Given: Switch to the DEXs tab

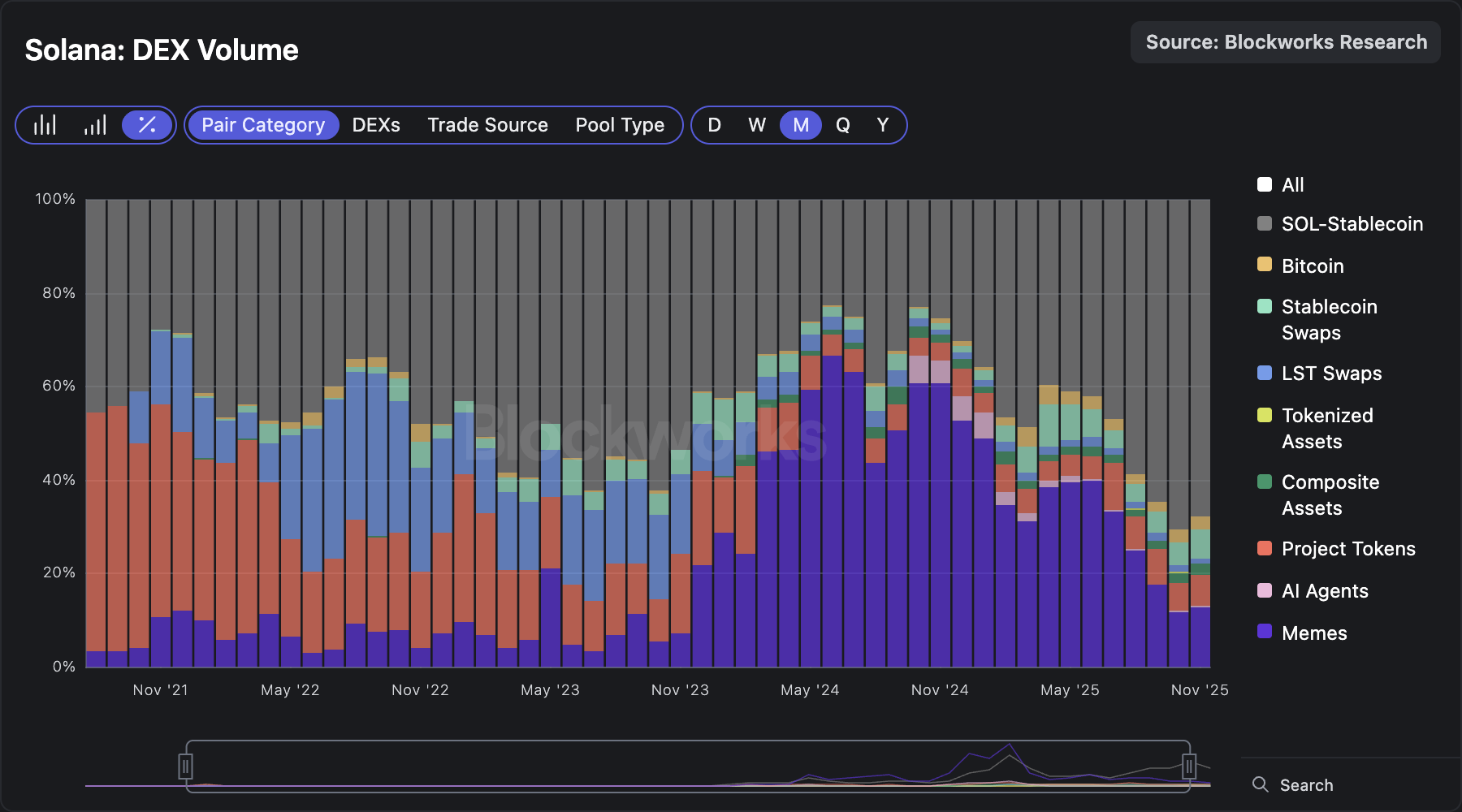Looking at the screenshot, I should [x=376, y=125].
